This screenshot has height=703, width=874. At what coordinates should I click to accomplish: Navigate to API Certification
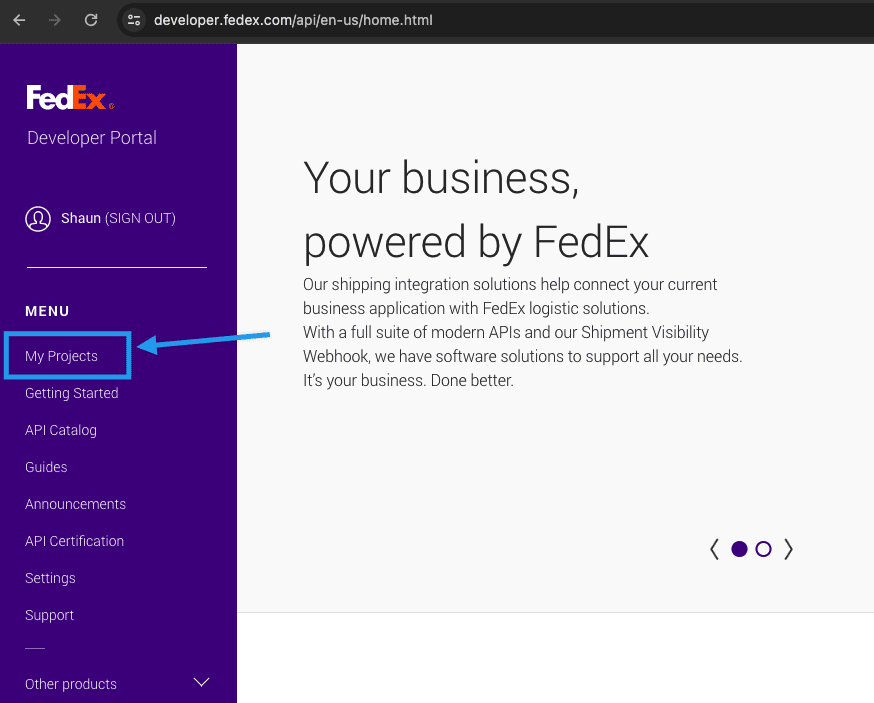74,540
